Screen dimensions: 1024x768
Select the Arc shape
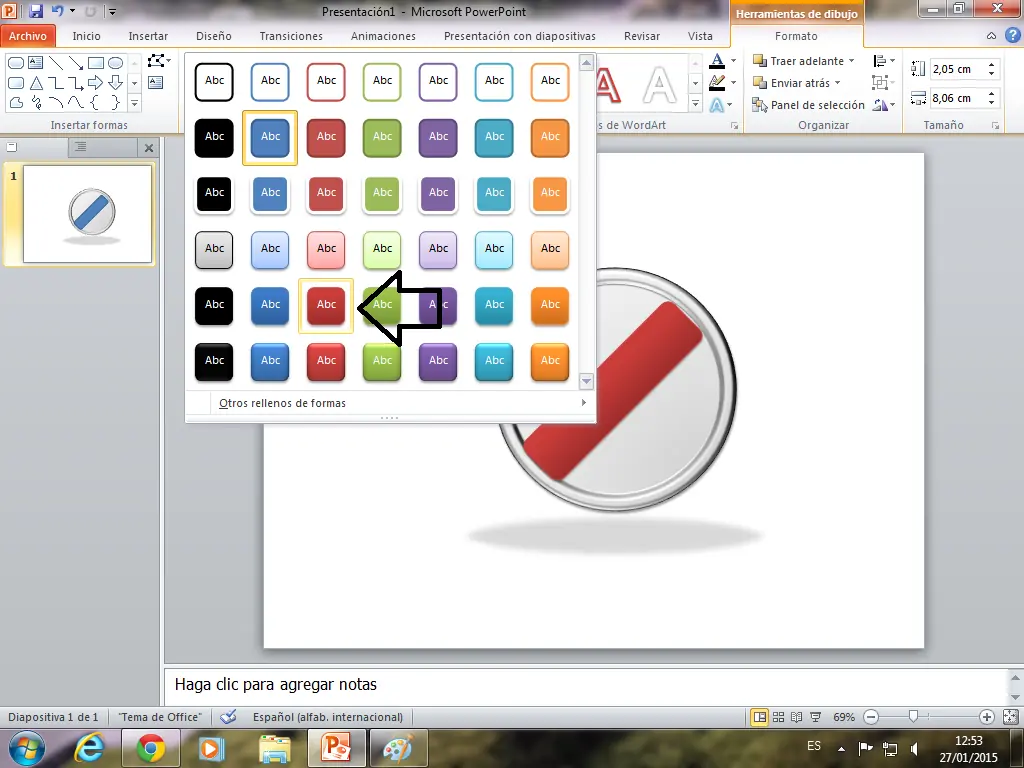click(56, 103)
